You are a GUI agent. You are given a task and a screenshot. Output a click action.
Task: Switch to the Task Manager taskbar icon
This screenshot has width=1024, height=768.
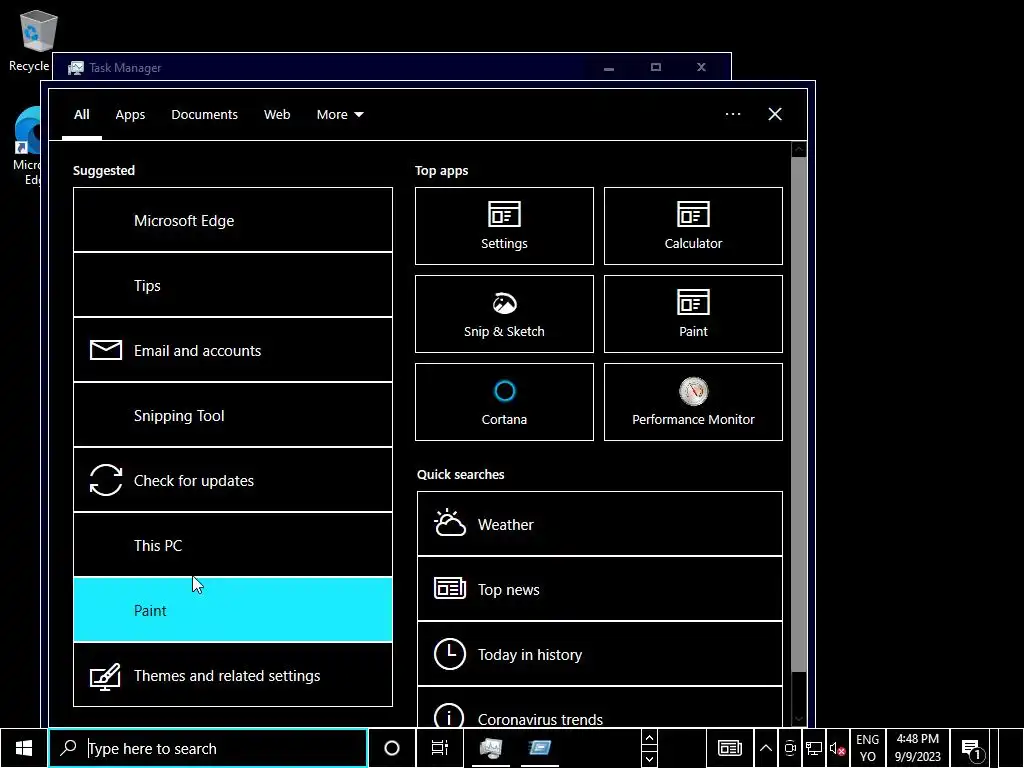[x=491, y=748]
